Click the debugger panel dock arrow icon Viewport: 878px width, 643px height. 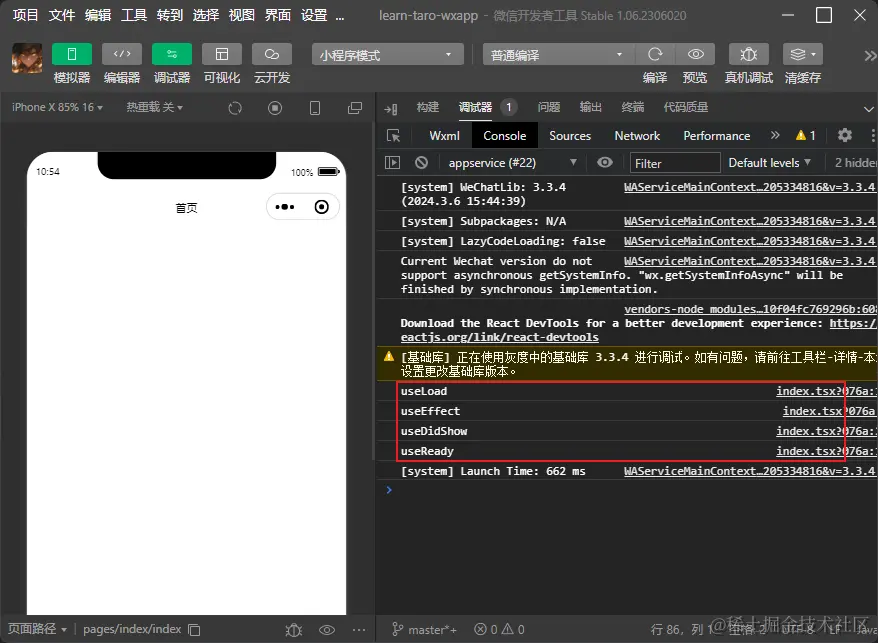coord(391,109)
